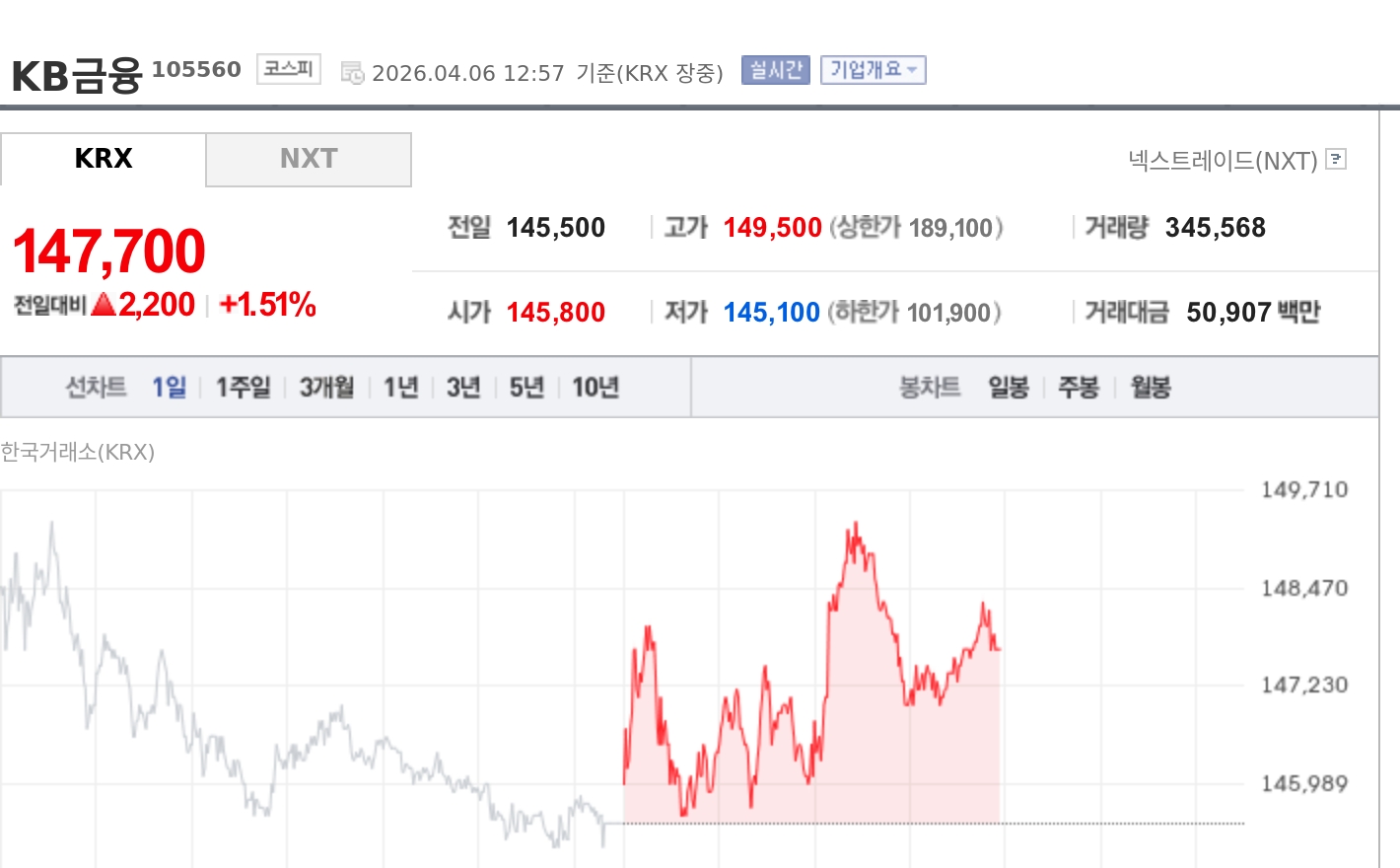Select the 3개월 chart period

(x=325, y=387)
